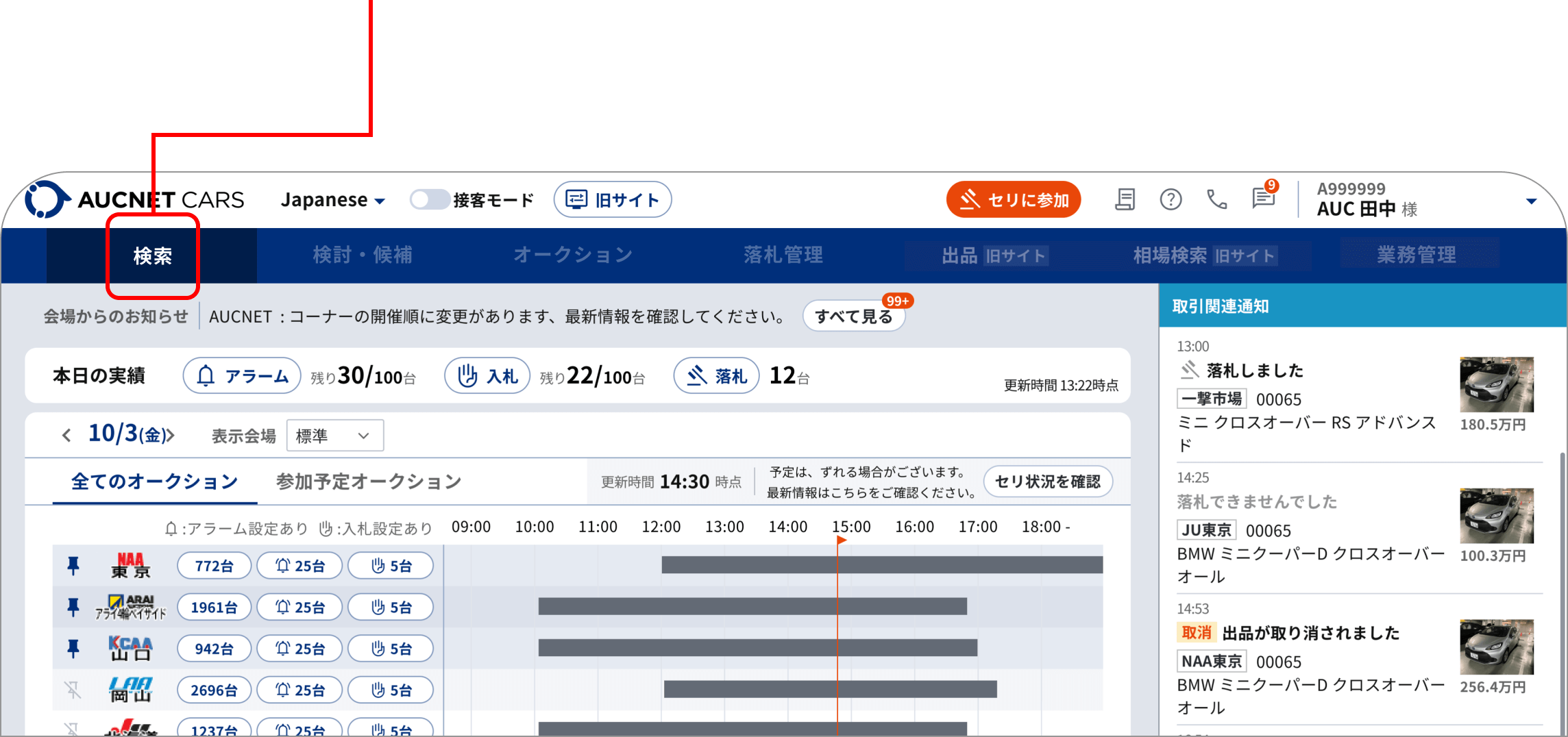Switch to 参加予定オークション tab
The width and height of the screenshot is (1568, 737).
[369, 482]
